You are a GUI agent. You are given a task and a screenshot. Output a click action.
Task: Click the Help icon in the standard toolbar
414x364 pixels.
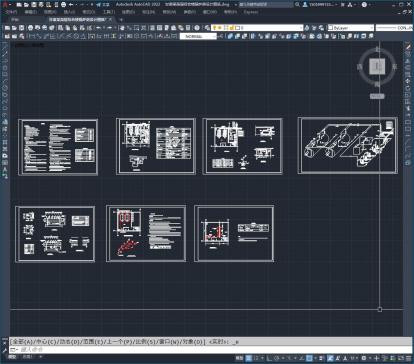coord(197,28)
